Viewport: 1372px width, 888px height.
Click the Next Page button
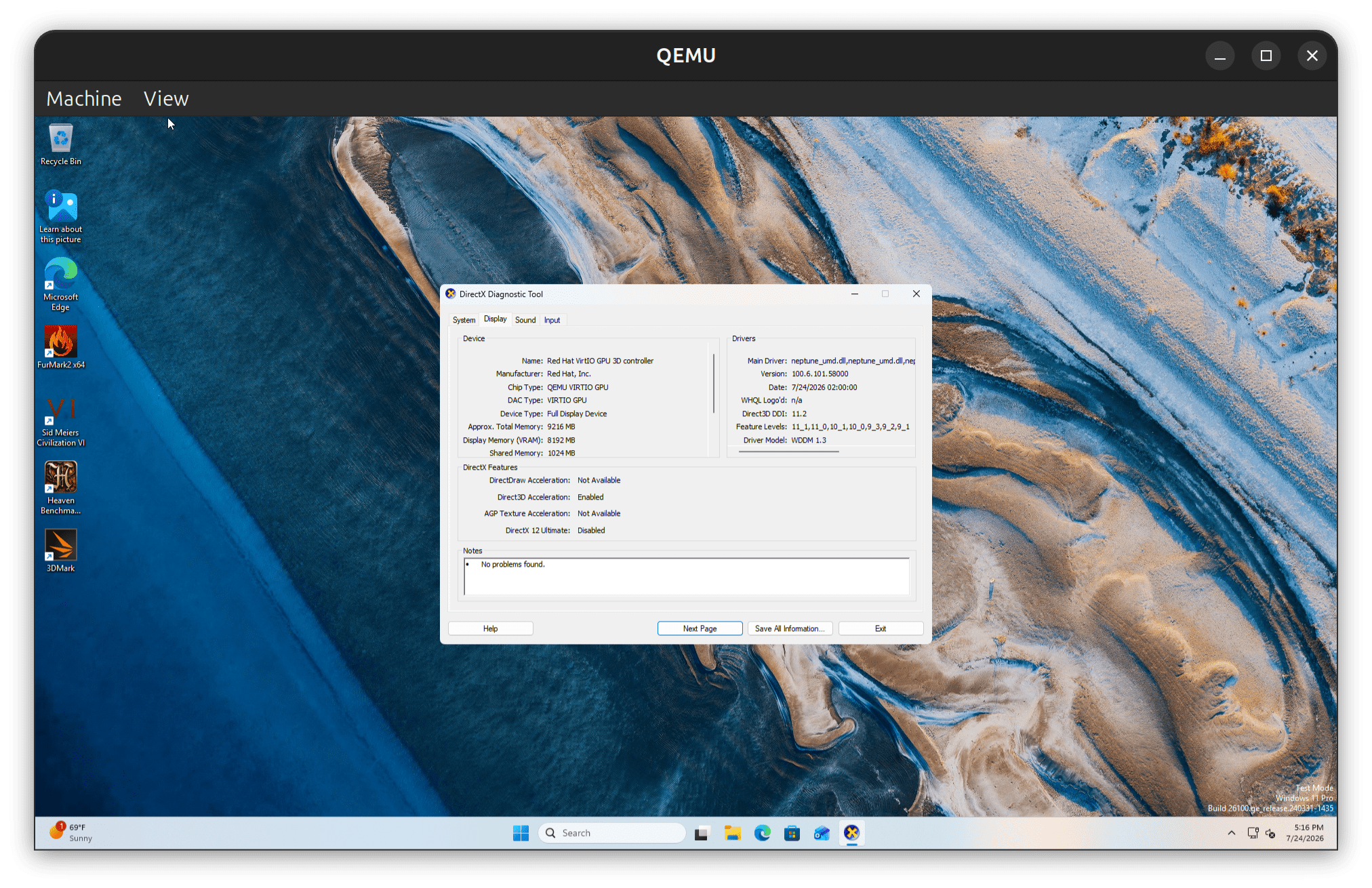pyautogui.click(x=700, y=628)
